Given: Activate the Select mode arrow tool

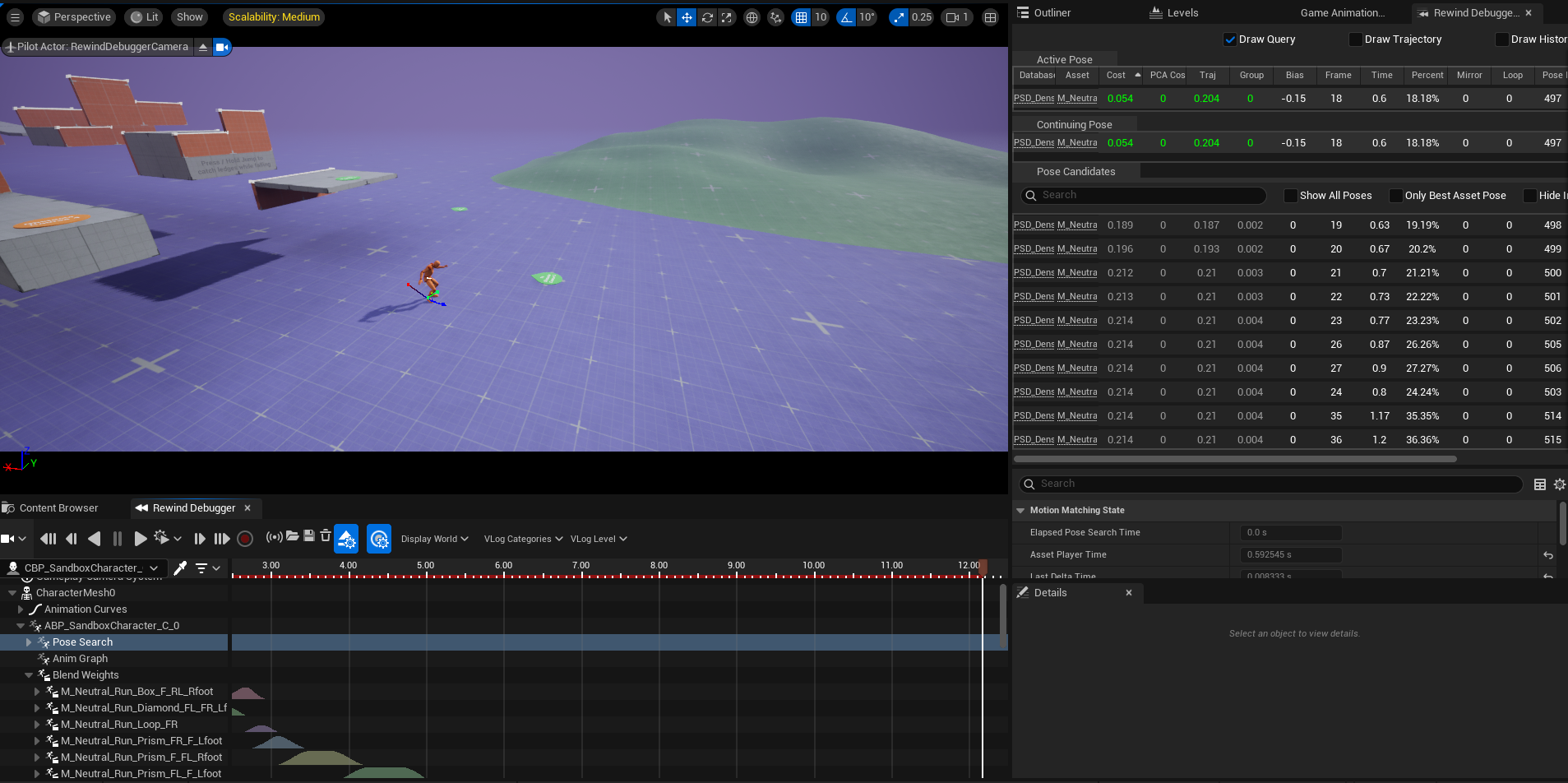Looking at the screenshot, I should (667, 17).
